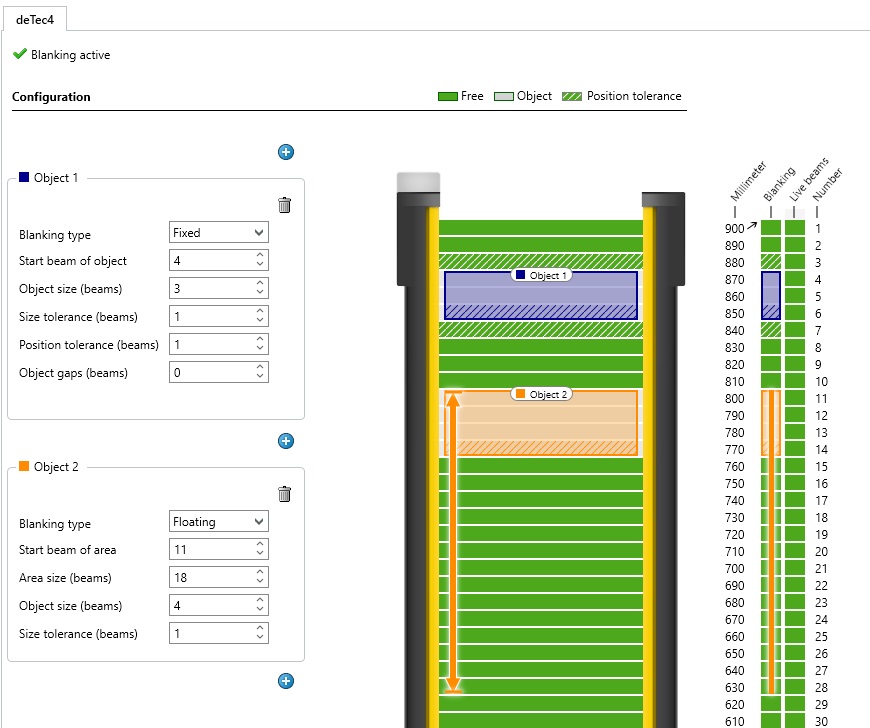Decrease Object 1 Object size beams value
Screen dimensions: 870x728
coord(260,292)
